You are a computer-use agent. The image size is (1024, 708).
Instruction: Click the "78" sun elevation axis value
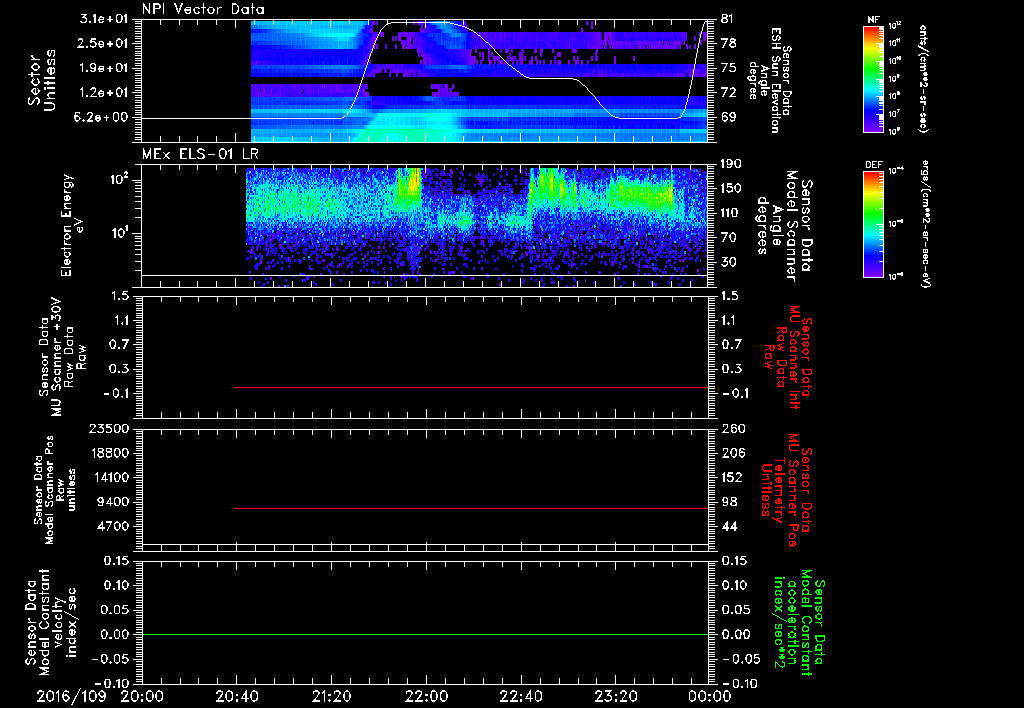tap(729, 43)
